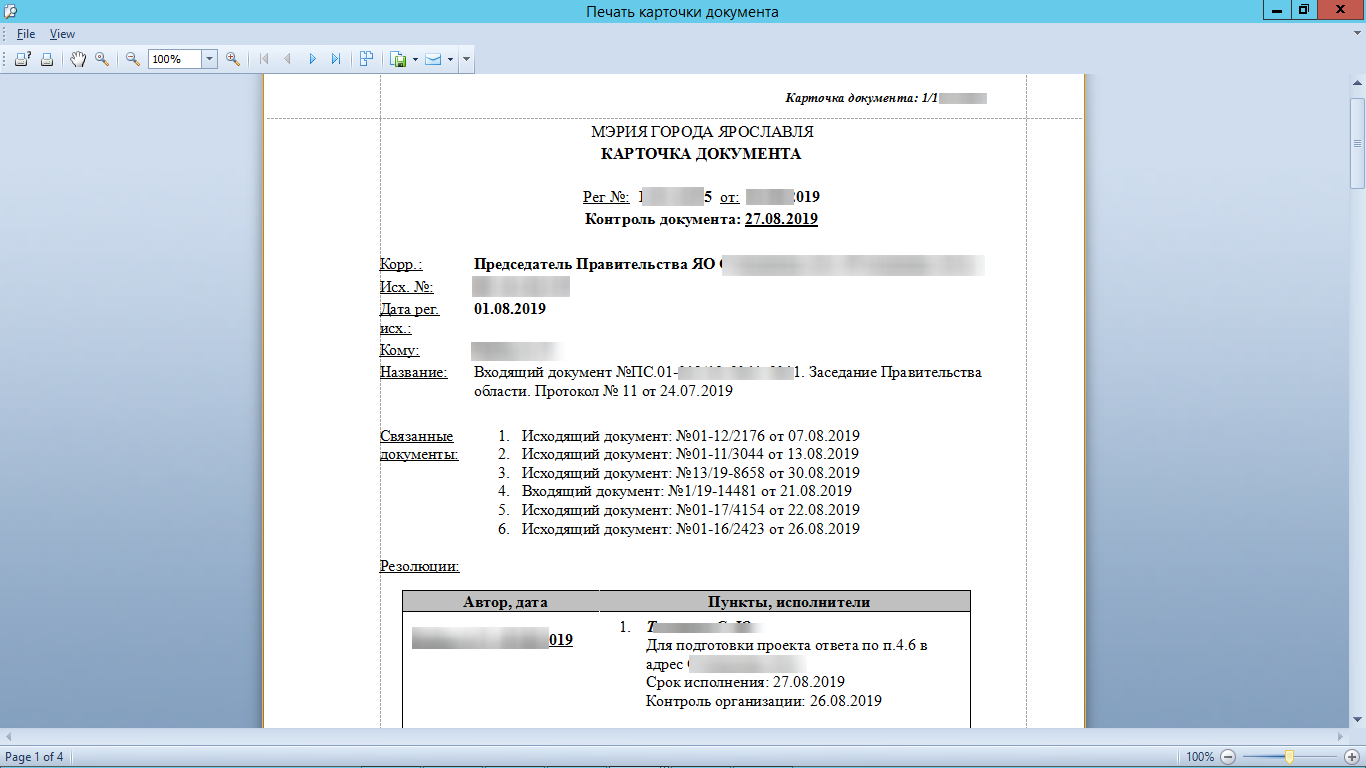The image size is (1366, 768).
Task: Click 'Срок исполнения: 27.08.2019' text
Action: click(x=745, y=682)
